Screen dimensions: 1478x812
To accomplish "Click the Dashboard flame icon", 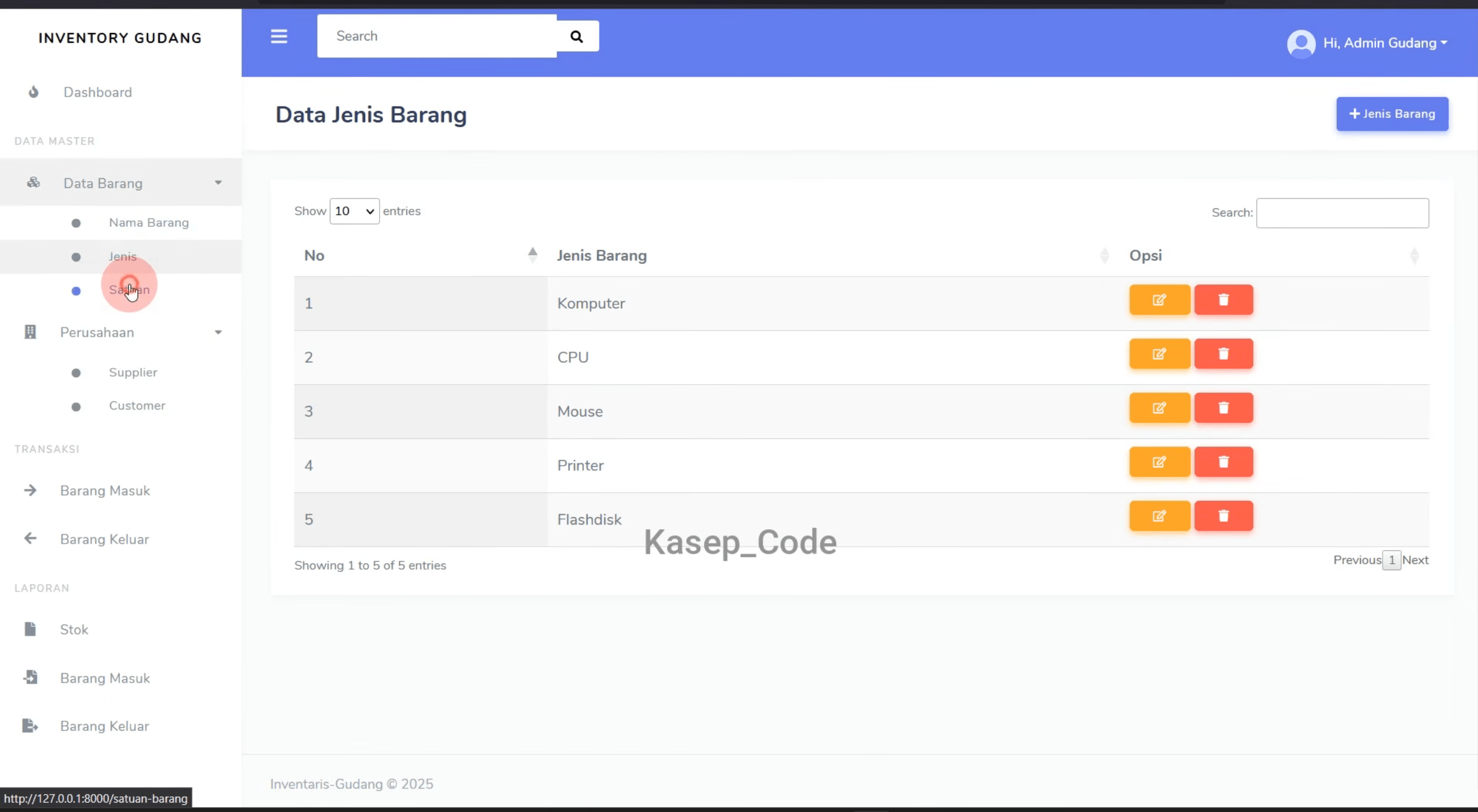I will point(34,92).
